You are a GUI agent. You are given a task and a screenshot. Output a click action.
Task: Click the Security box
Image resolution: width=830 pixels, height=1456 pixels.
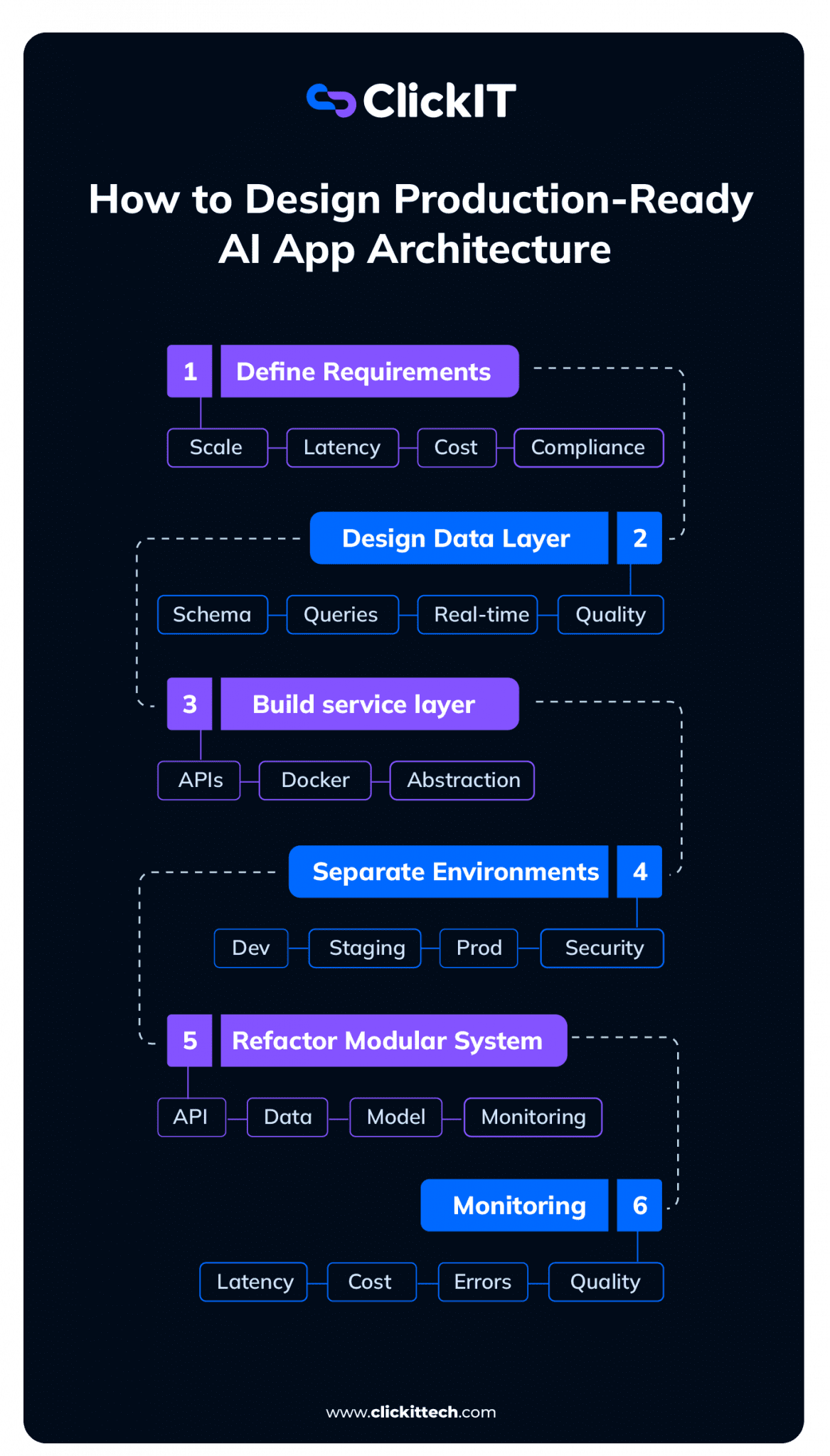602,948
